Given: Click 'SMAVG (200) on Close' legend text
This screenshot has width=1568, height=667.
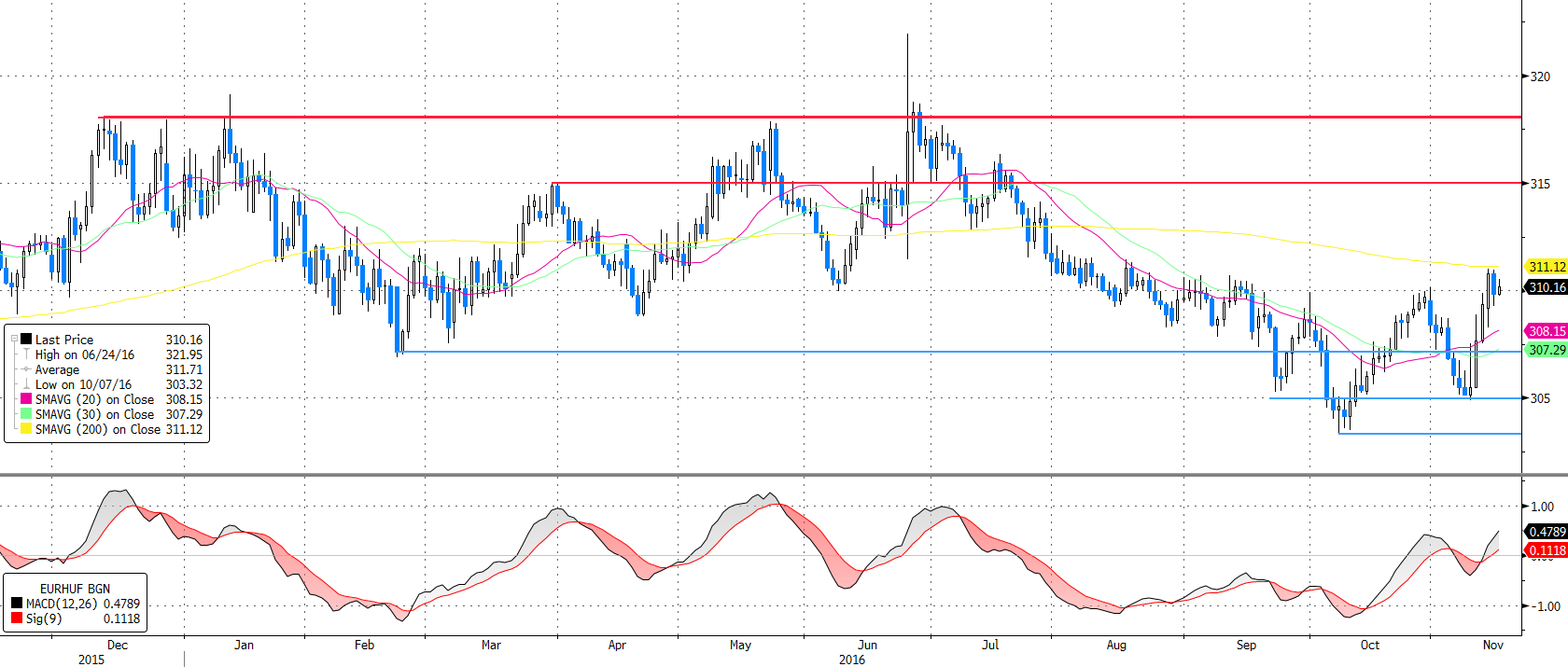Looking at the screenshot, I should [x=98, y=429].
